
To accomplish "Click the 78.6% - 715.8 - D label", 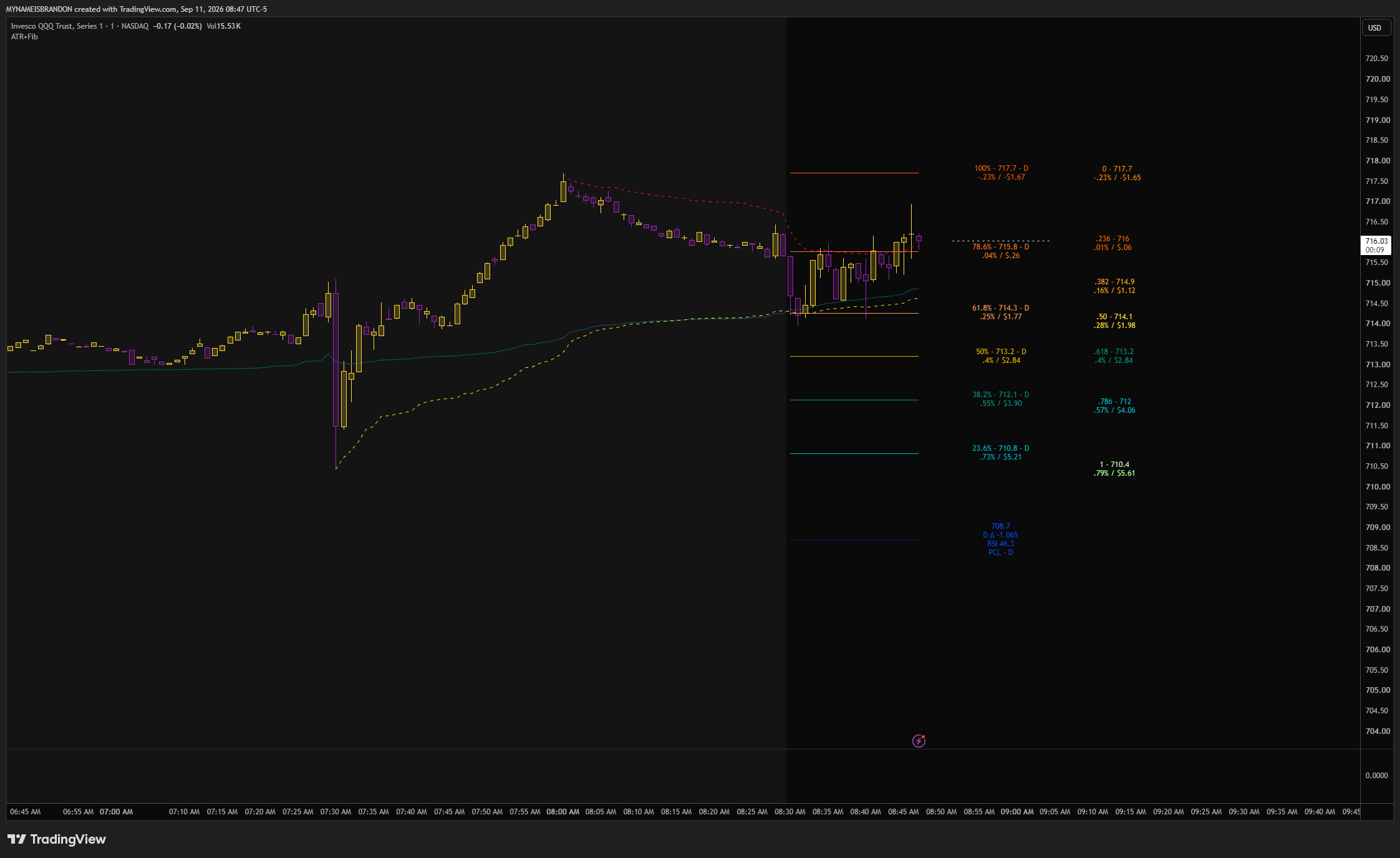I will pyautogui.click(x=1001, y=251).
